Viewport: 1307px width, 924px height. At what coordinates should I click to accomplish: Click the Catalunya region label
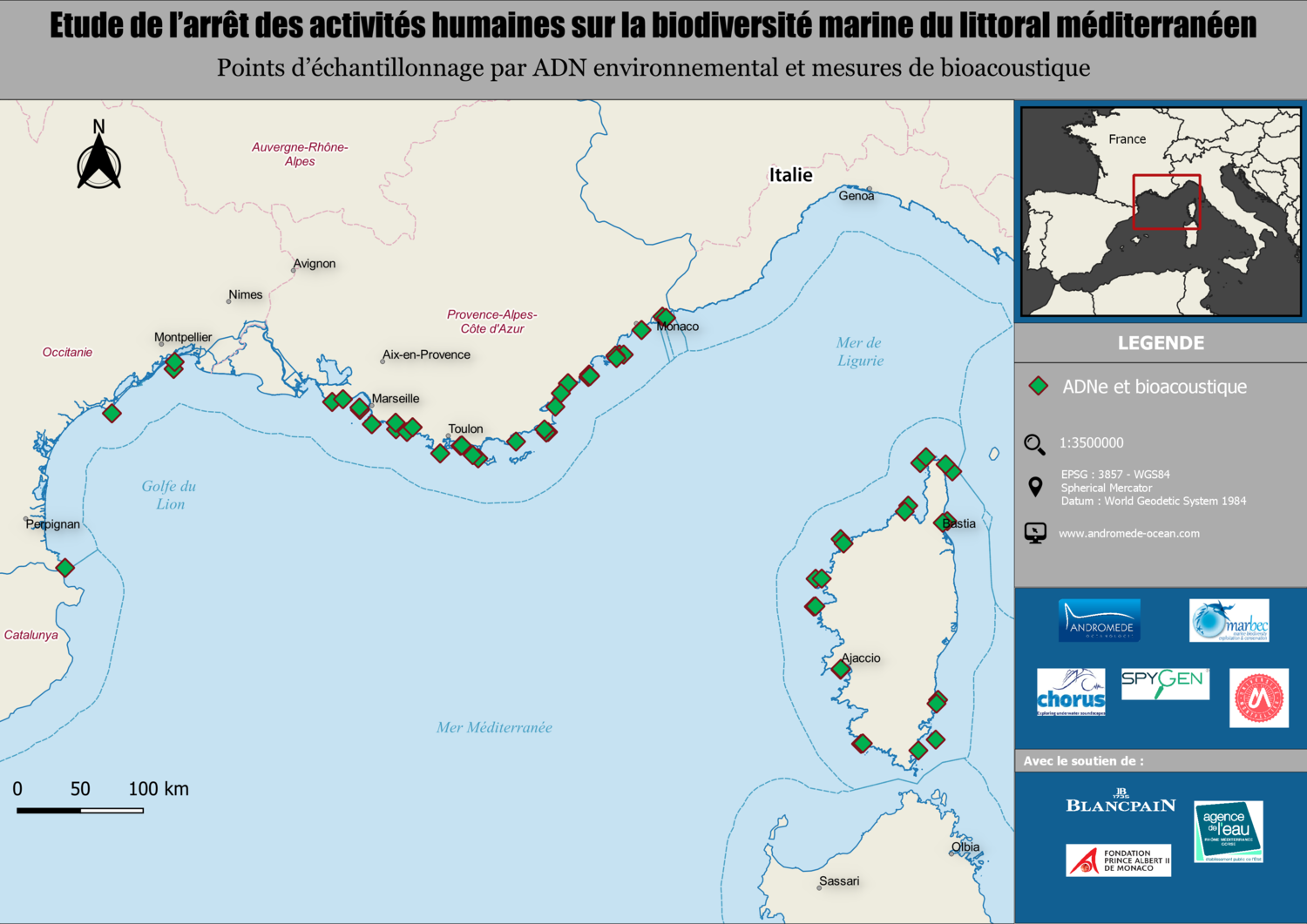(30, 634)
